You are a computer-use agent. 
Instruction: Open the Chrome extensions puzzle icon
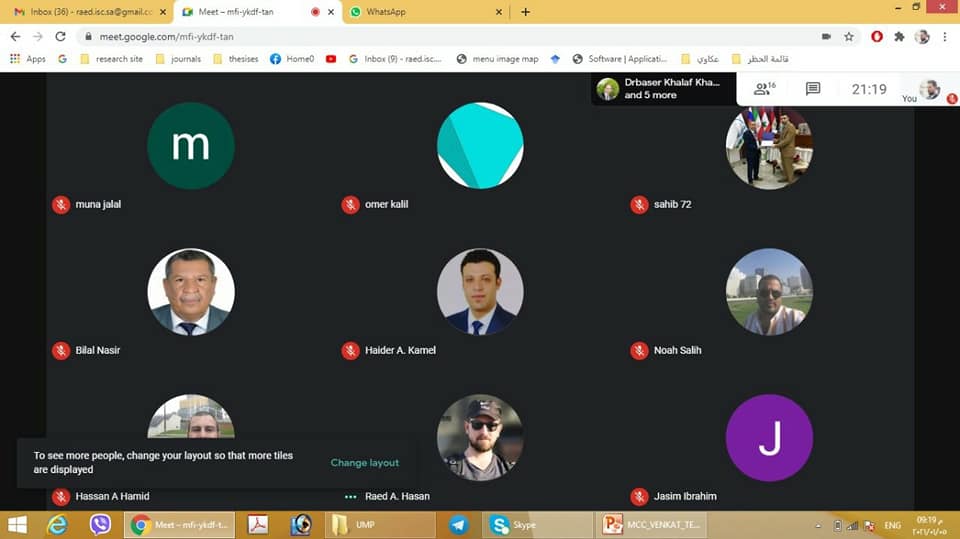click(x=899, y=36)
